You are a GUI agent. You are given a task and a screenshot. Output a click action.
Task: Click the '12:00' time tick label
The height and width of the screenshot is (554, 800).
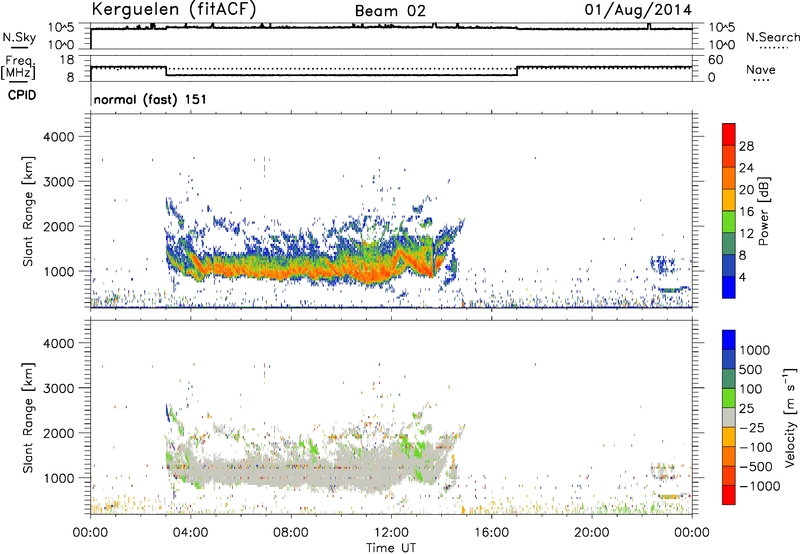click(x=391, y=533)
